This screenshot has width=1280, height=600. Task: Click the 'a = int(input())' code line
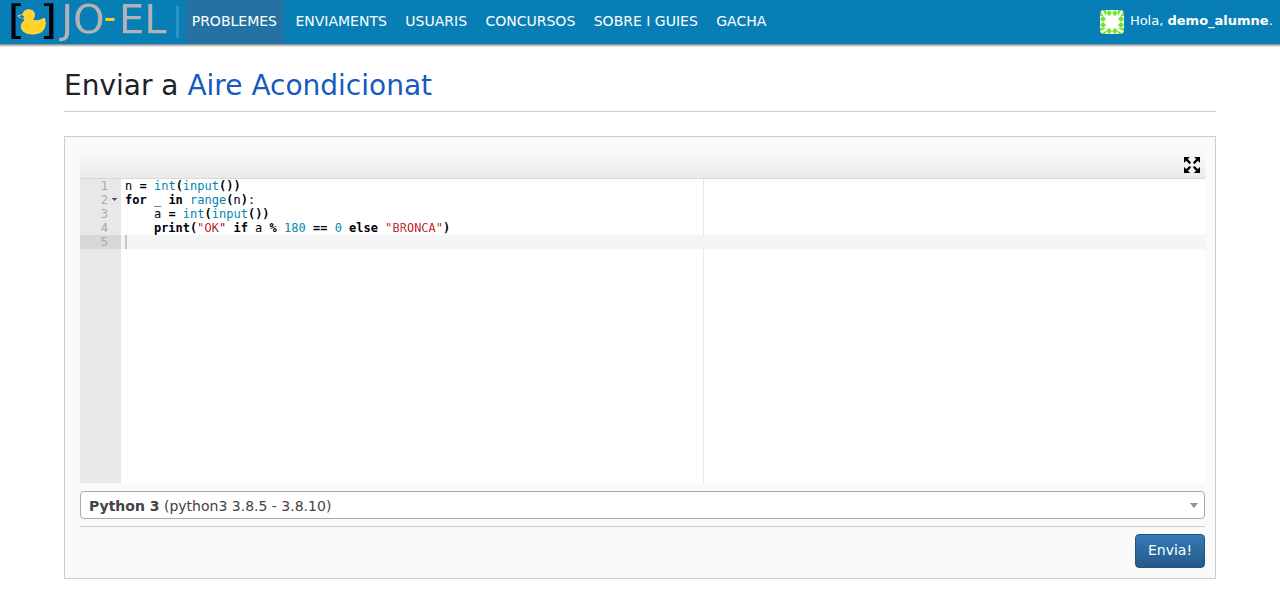click(212, 214)
